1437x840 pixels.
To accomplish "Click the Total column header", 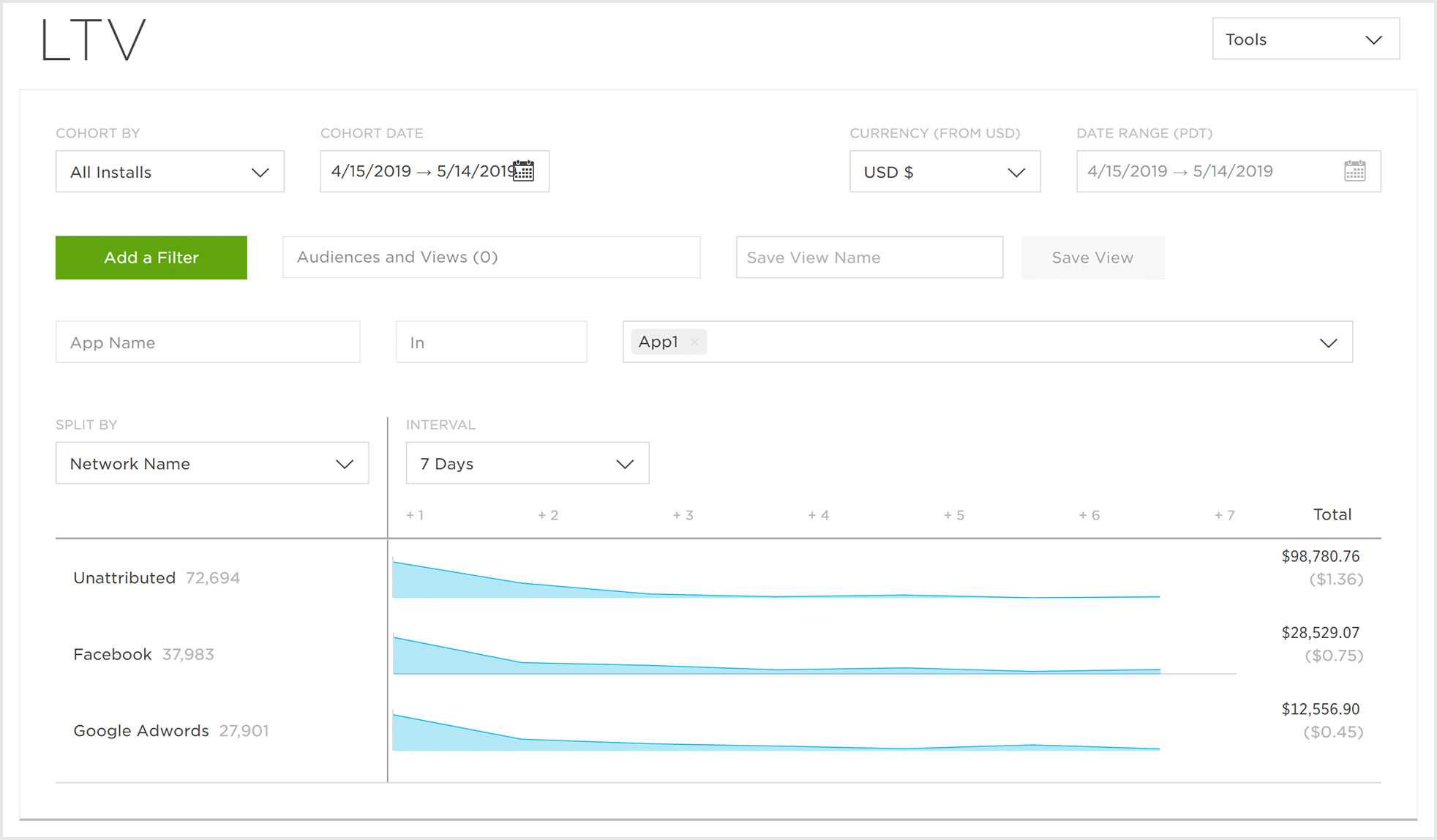I will (1332, 514).
